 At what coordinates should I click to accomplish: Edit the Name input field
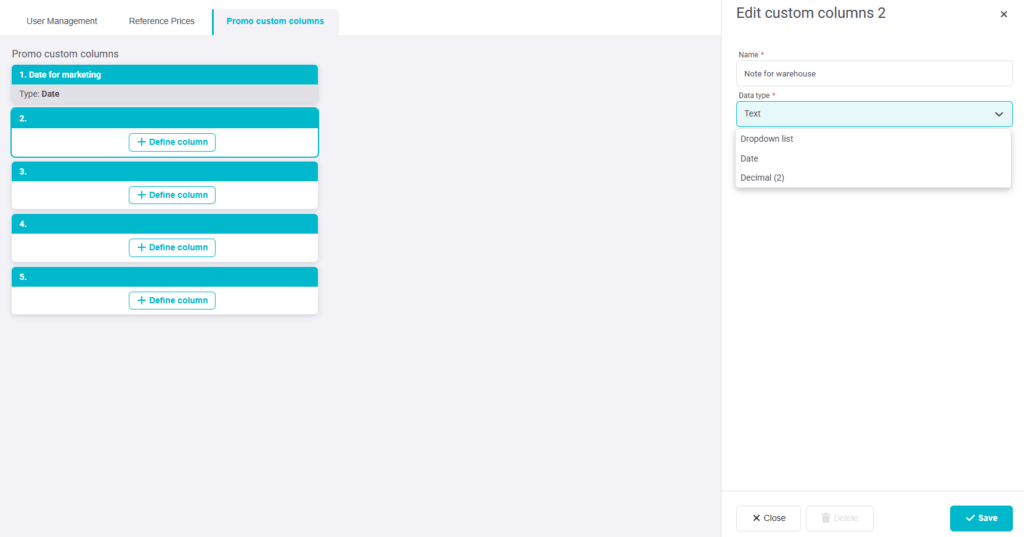[873, 74]
